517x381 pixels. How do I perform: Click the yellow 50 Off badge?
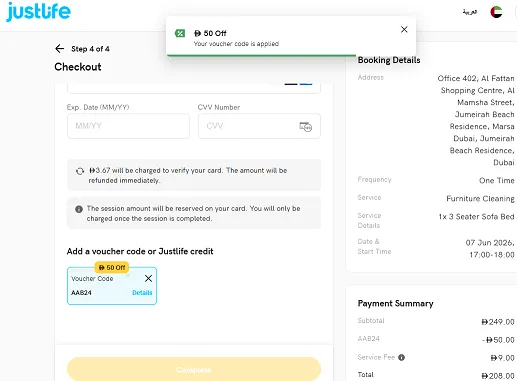(112, 267)
